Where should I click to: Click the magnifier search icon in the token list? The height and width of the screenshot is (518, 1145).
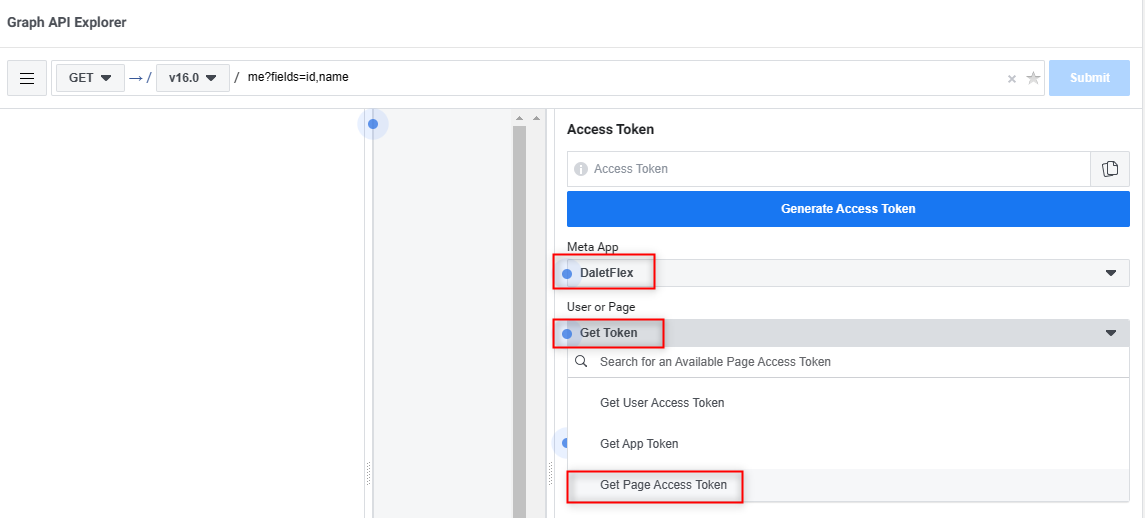coord(581,361)
